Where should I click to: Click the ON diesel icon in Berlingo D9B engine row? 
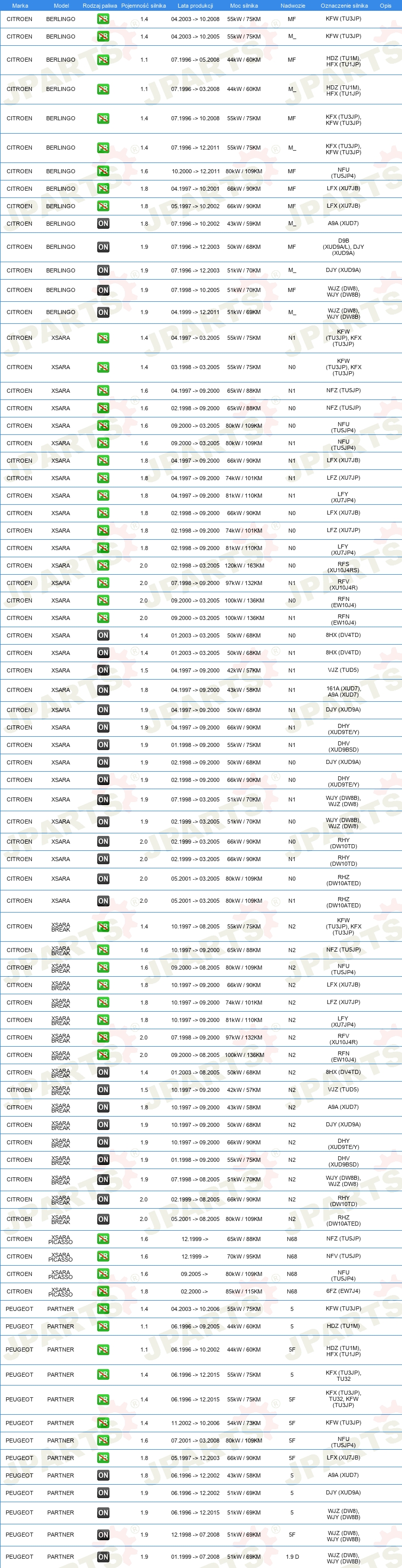tap(103, 247)
